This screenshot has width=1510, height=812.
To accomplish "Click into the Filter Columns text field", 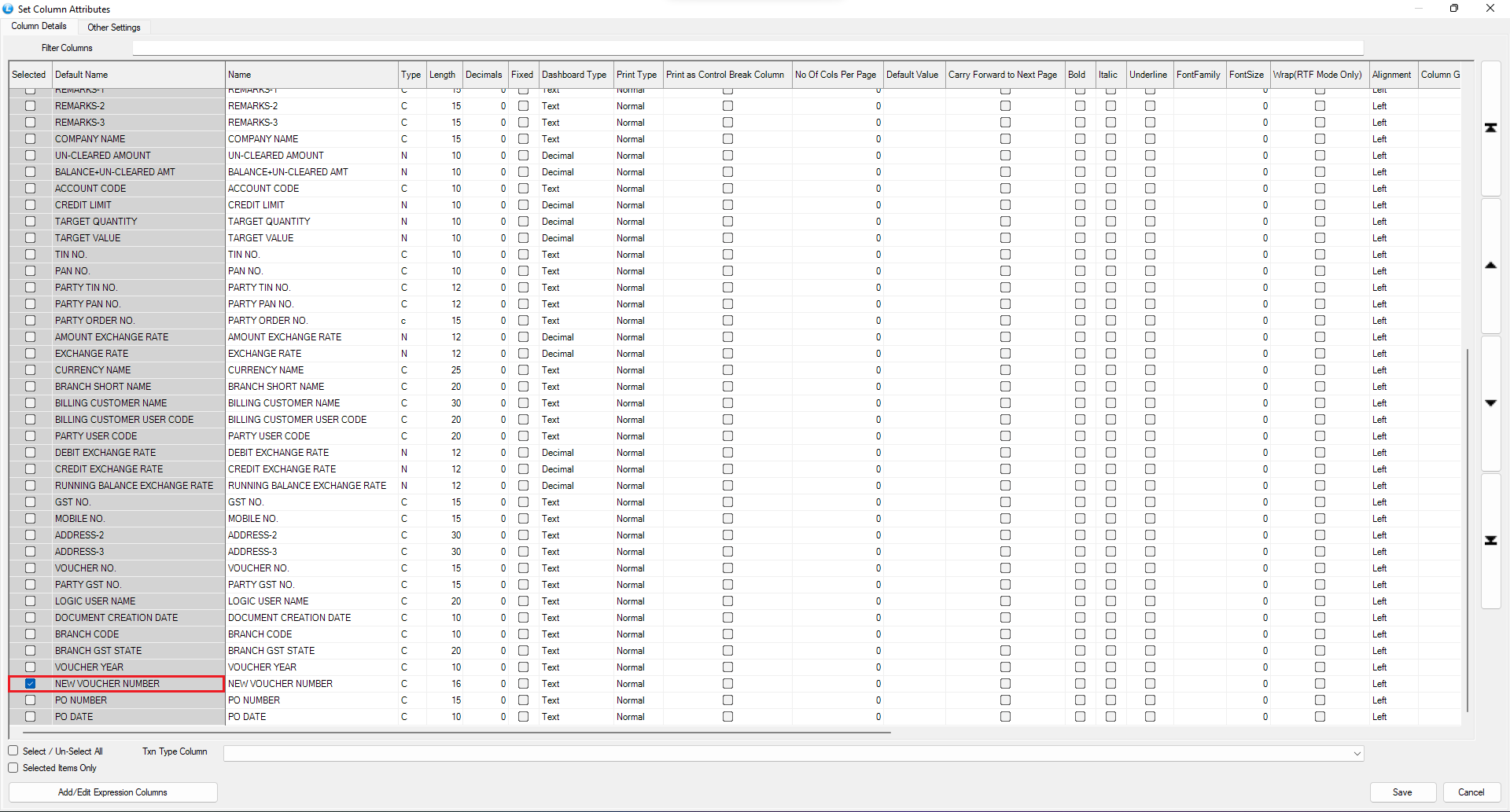I will click(747, 49).
